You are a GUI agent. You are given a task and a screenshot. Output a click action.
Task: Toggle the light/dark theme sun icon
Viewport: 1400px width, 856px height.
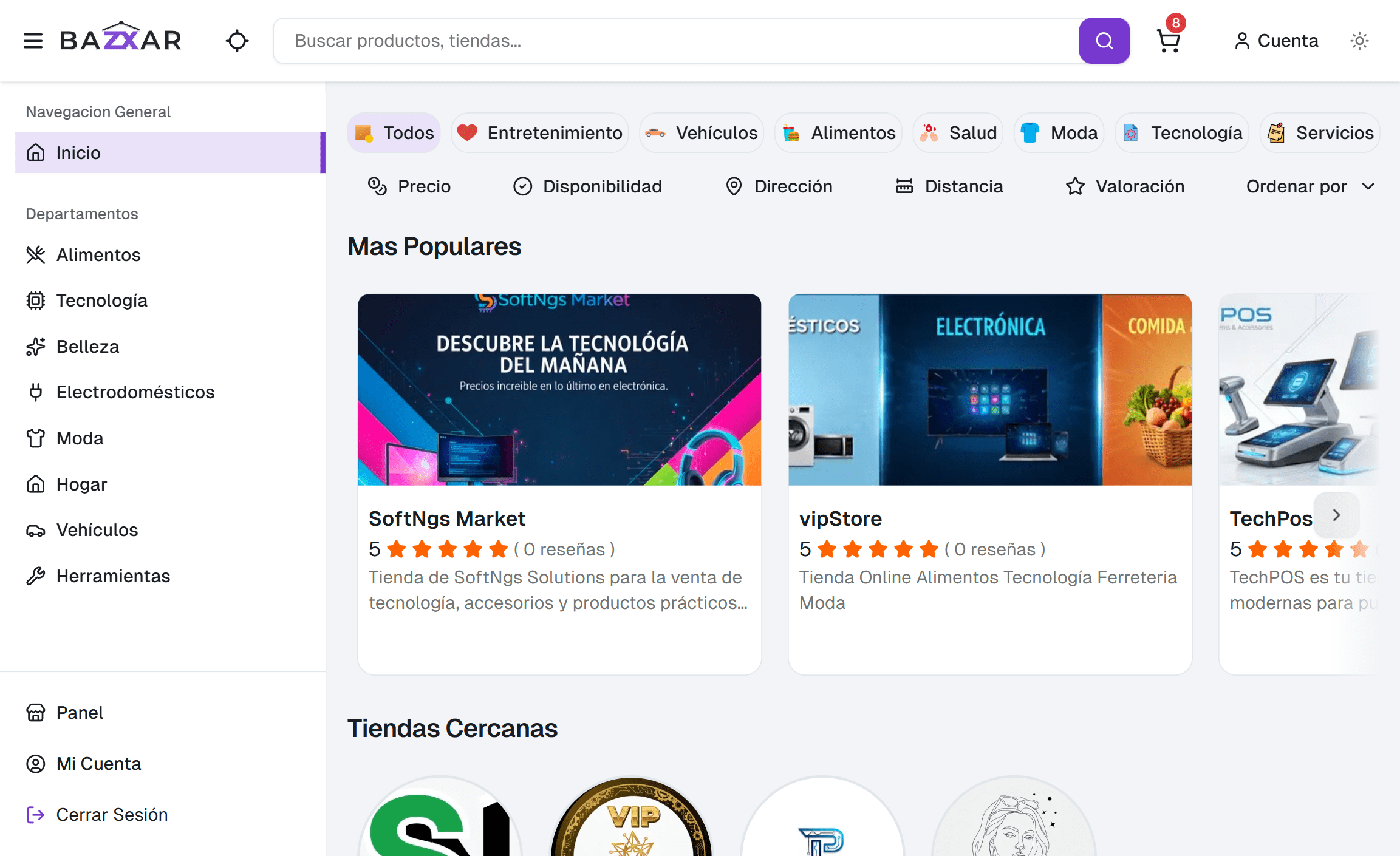click(x=1359, y=41)
